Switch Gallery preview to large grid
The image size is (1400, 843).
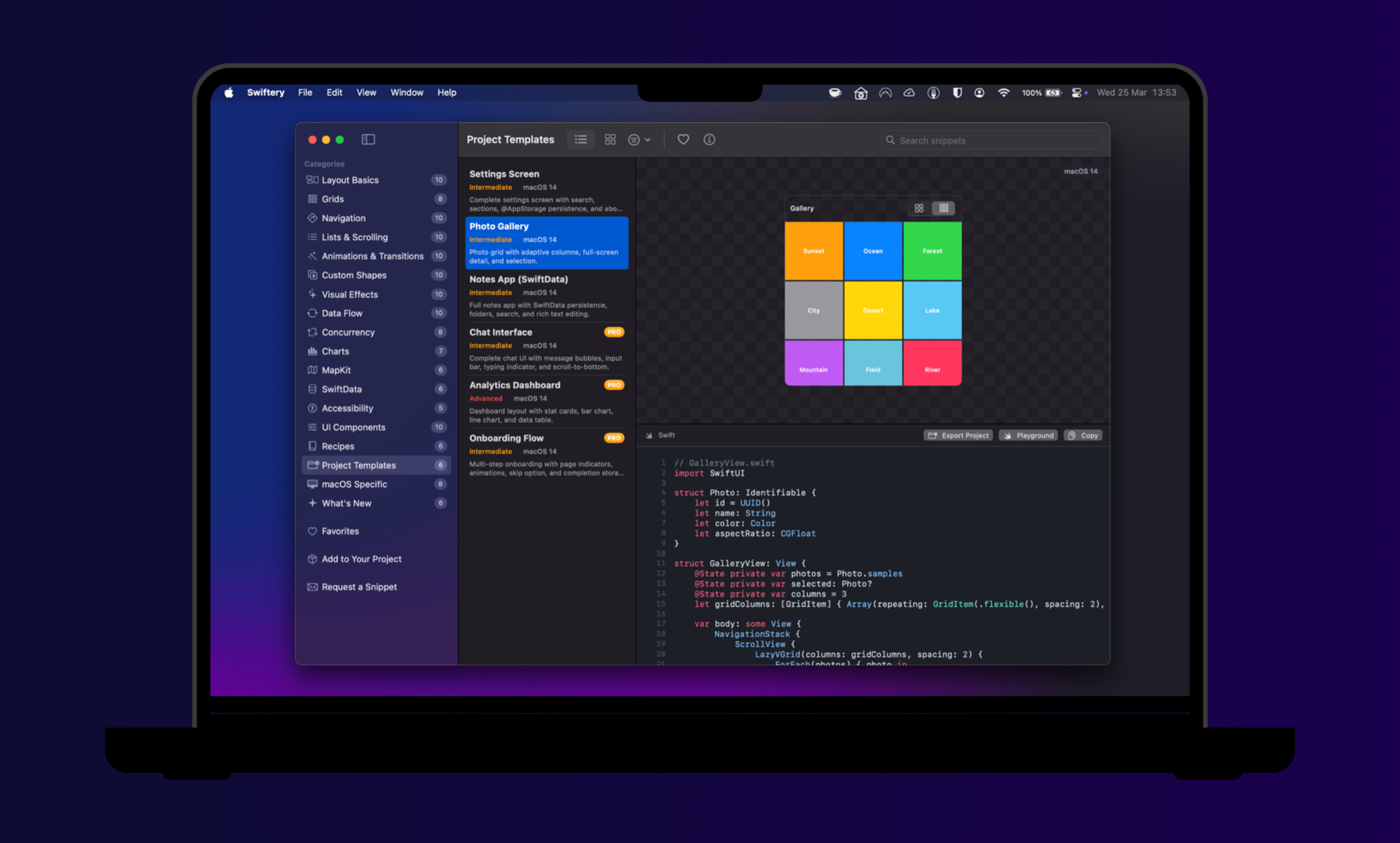coord(919,208)
